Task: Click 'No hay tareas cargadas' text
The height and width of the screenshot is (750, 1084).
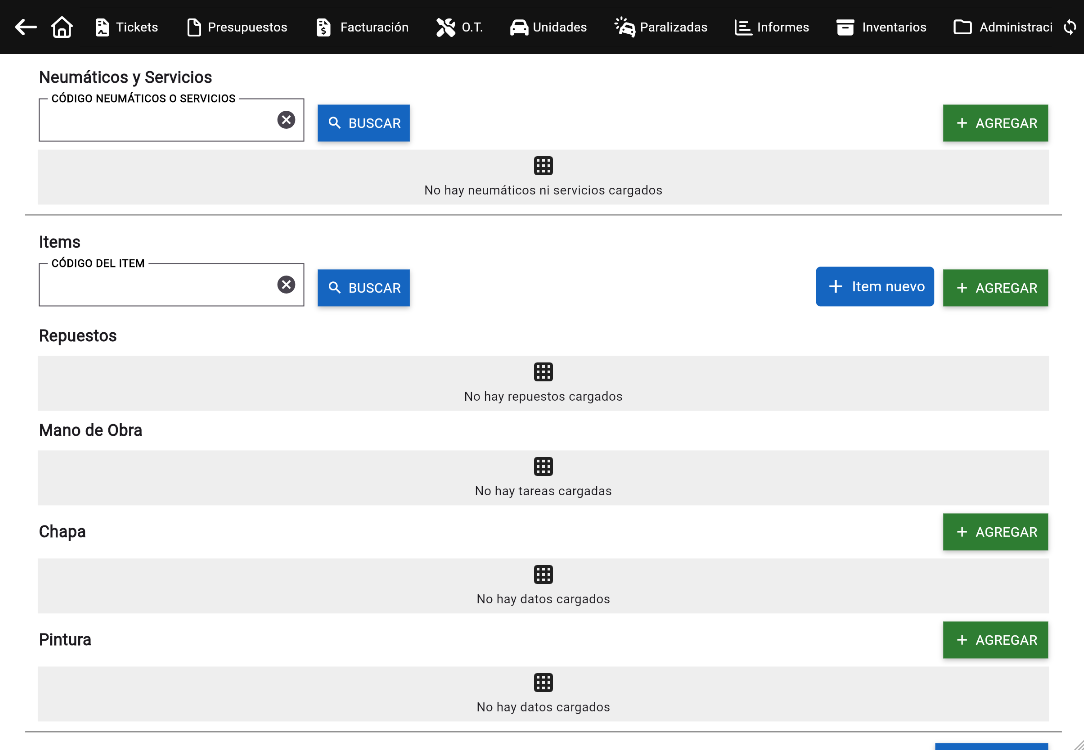Action: click(x=543, y=491)
